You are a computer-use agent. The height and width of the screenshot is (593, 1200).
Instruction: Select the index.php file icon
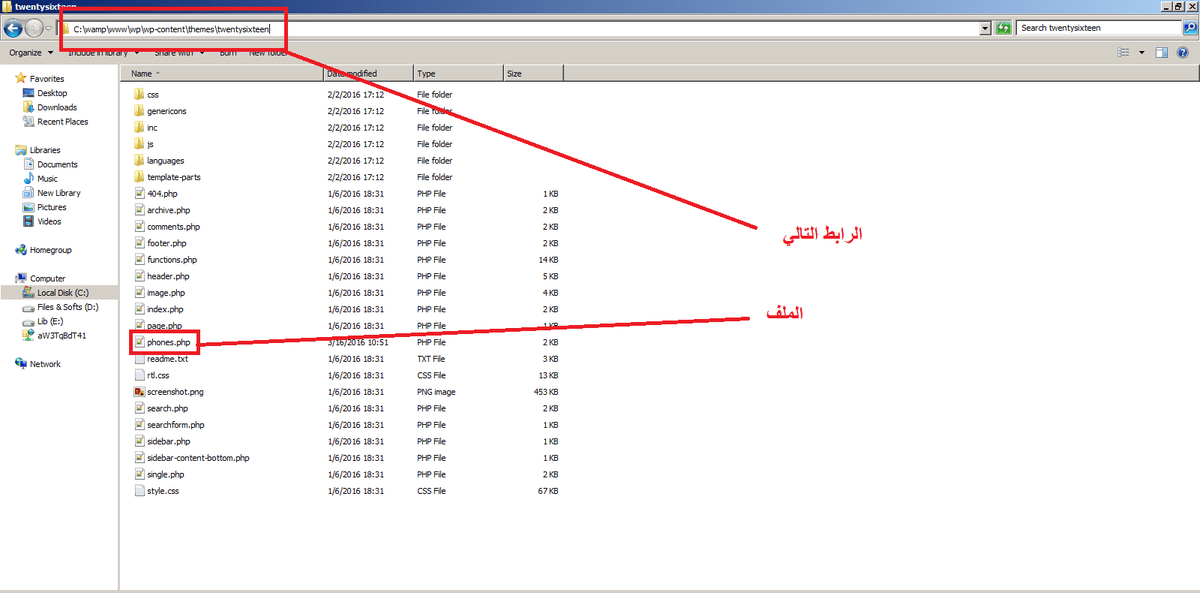coord(139,309)
